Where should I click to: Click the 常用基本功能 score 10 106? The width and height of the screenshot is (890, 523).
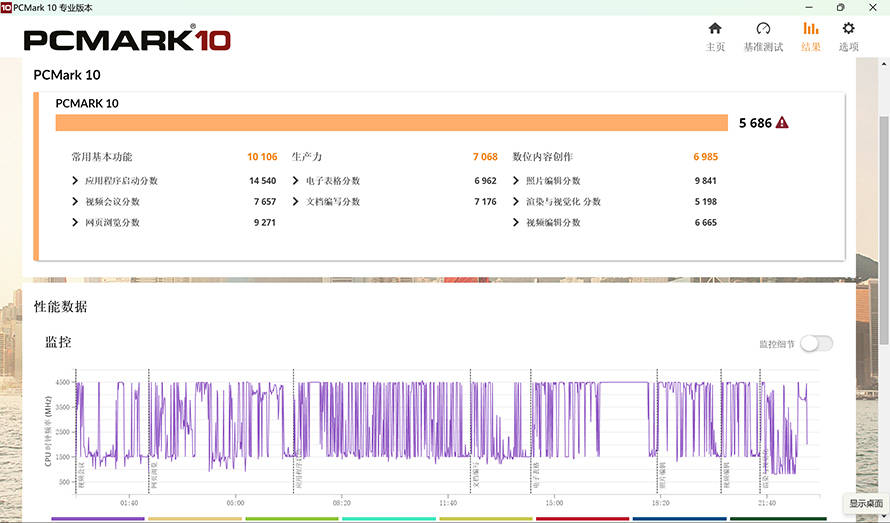tap(262, 157)
